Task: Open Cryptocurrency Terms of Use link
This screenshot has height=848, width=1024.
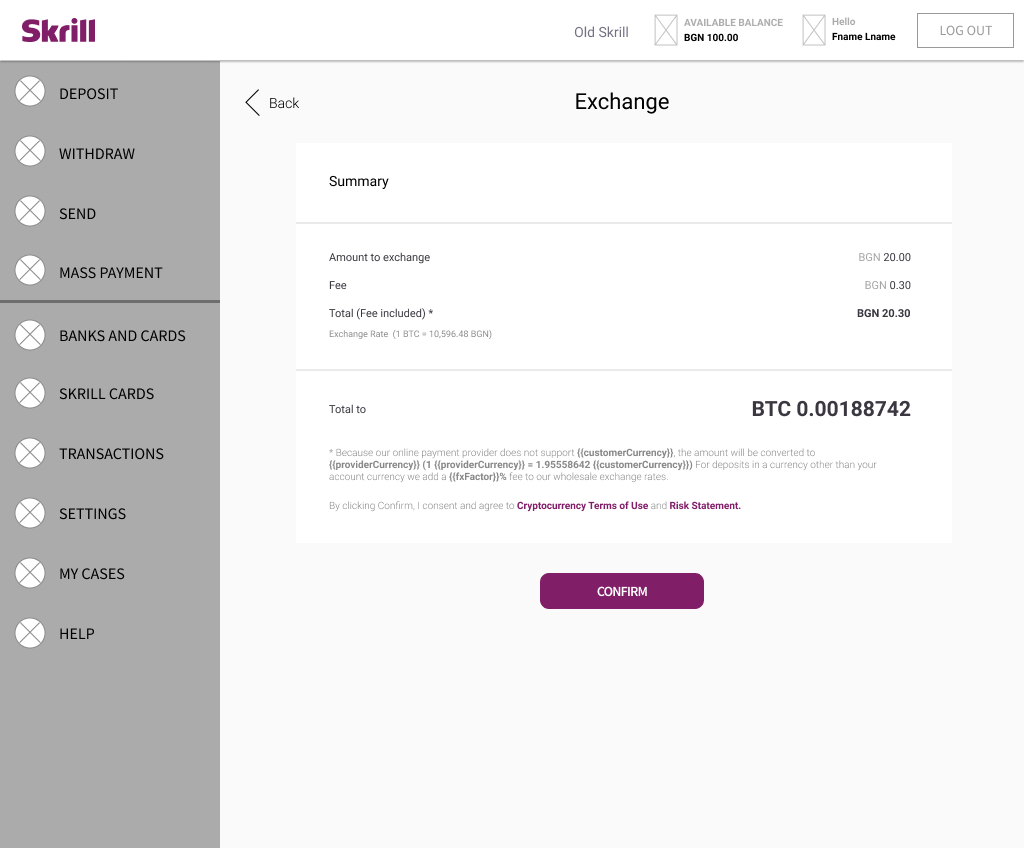Action: tap(583, 506)
